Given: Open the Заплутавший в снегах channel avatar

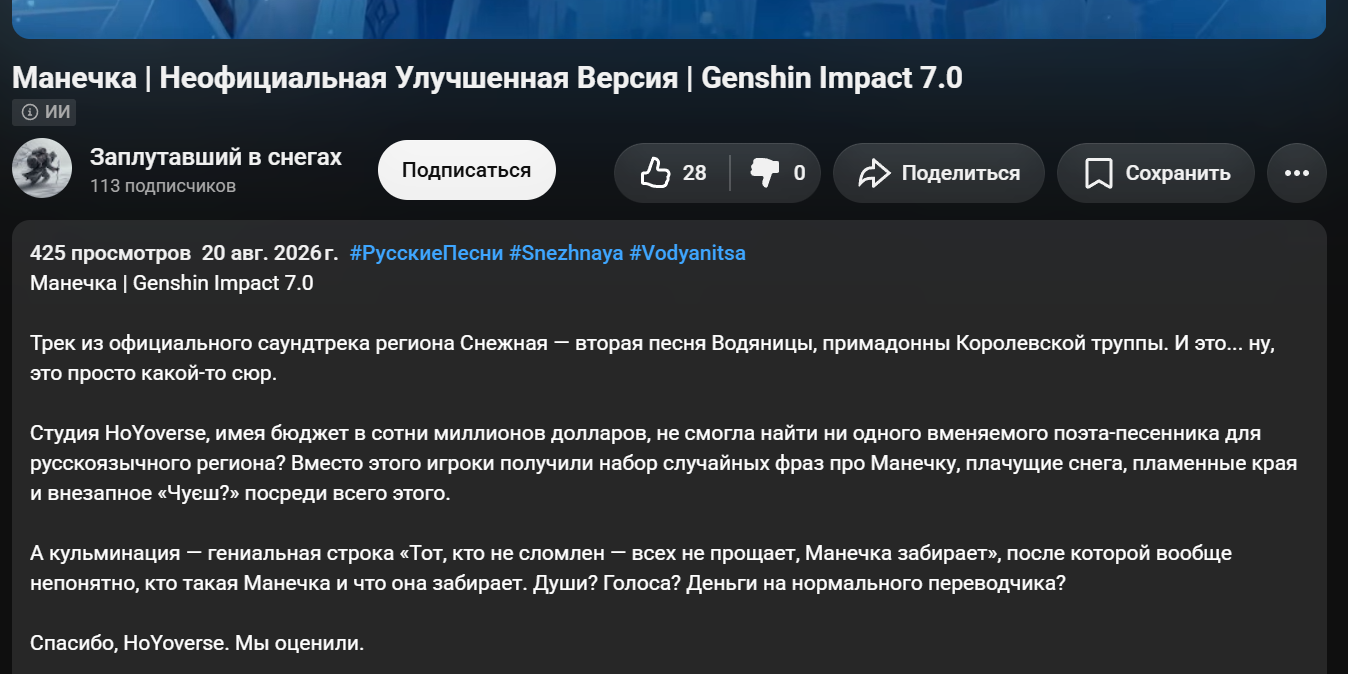Looking at the screenshot, I should [42, 168].
